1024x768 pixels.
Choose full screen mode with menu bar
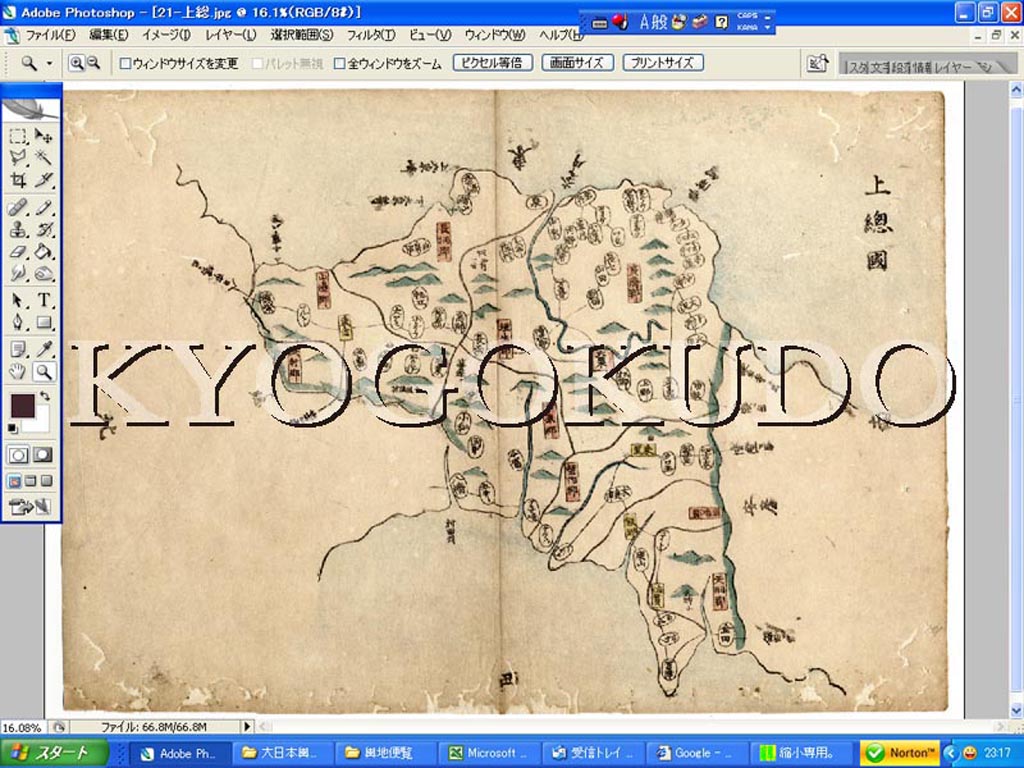(x=30, y=481)
